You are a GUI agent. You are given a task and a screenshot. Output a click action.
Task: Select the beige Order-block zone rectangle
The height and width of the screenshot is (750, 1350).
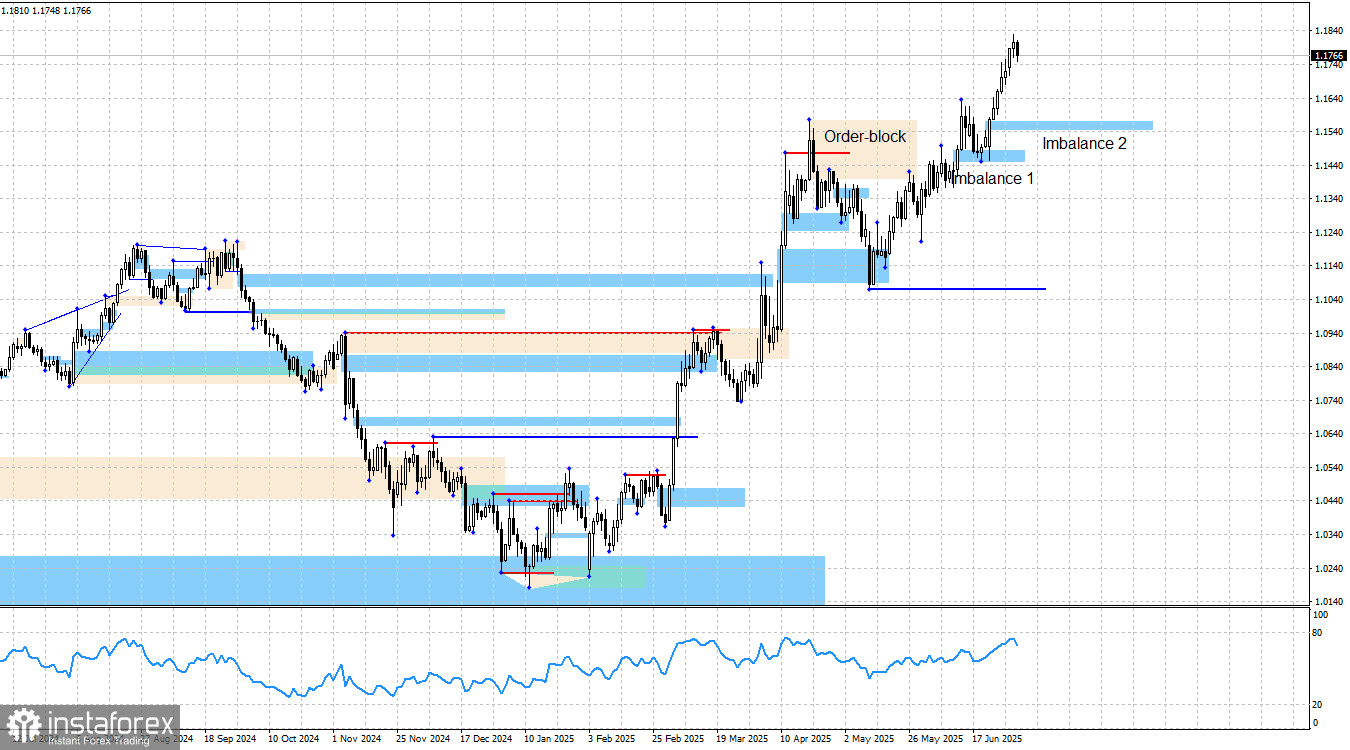click(863, 150)
